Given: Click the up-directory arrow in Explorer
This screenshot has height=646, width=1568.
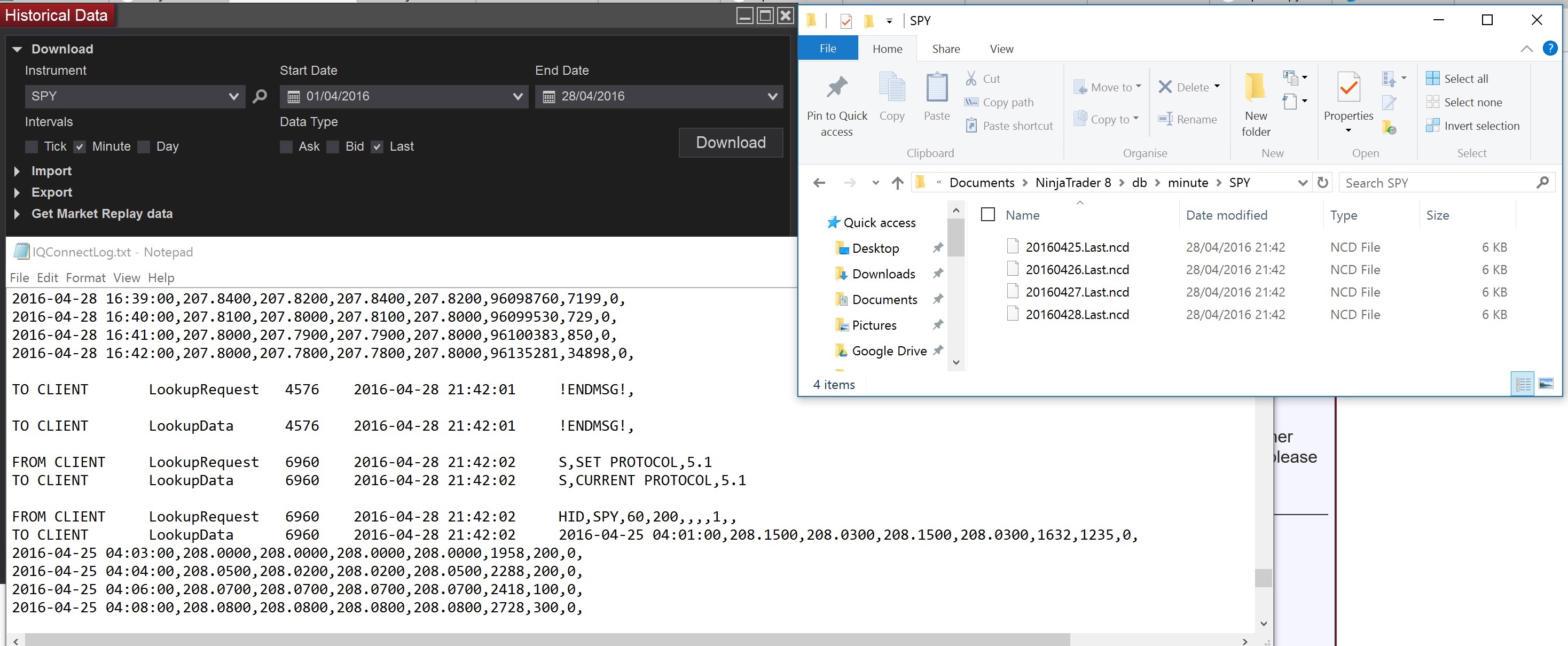Looking at the screenshot, I should 897,183.
